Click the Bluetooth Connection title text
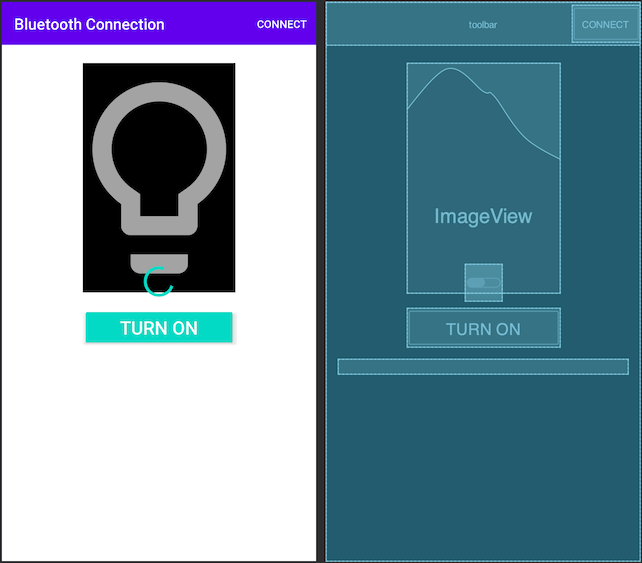 click(x=89, y=25)
